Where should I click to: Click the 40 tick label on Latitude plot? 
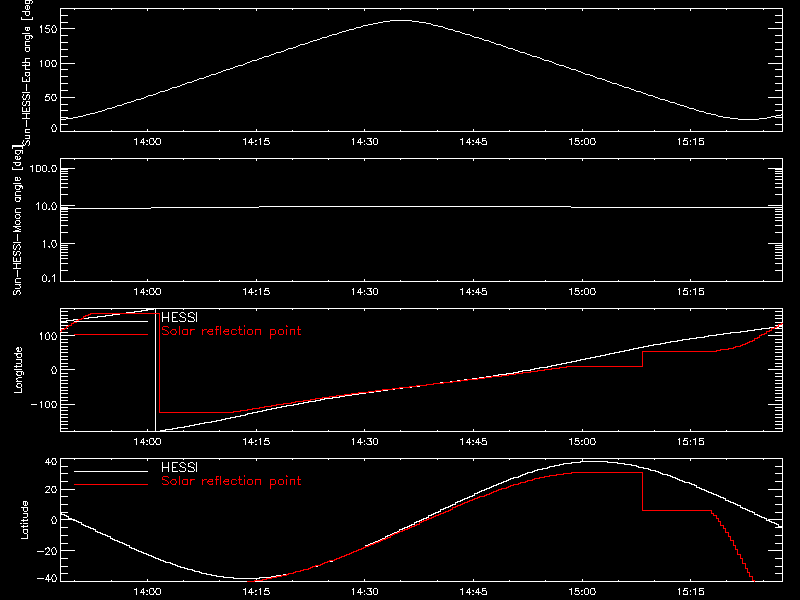click(x=51, y=462)
